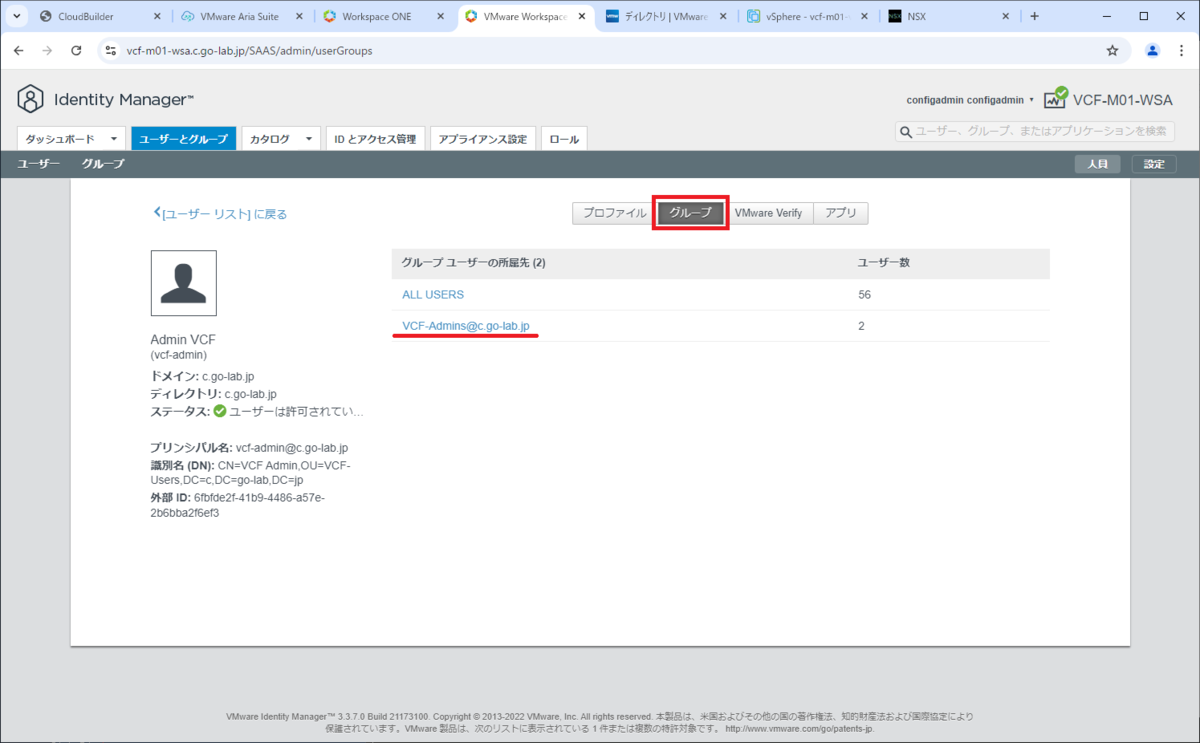Screen dimensions: 1200x743
Task: Click the site information icon in address bar
Action: [x=110, y=50]
